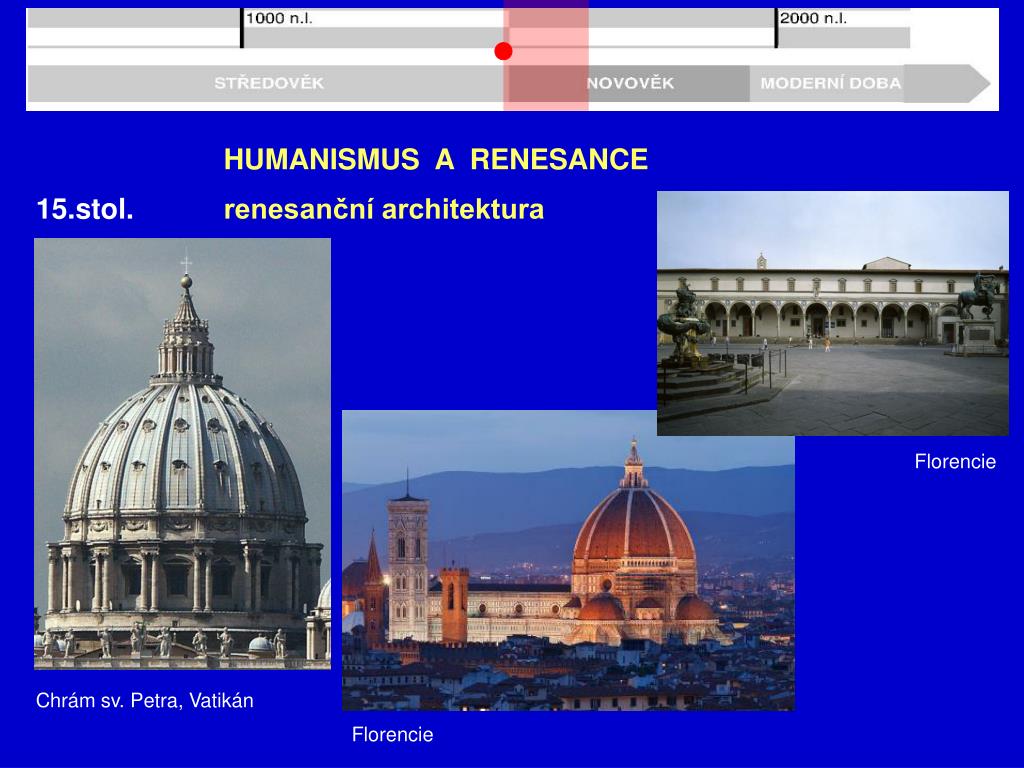This screenshot has height=768, width=1024.
Task: Click the red dot timeline marker
Action: (503, 51)
